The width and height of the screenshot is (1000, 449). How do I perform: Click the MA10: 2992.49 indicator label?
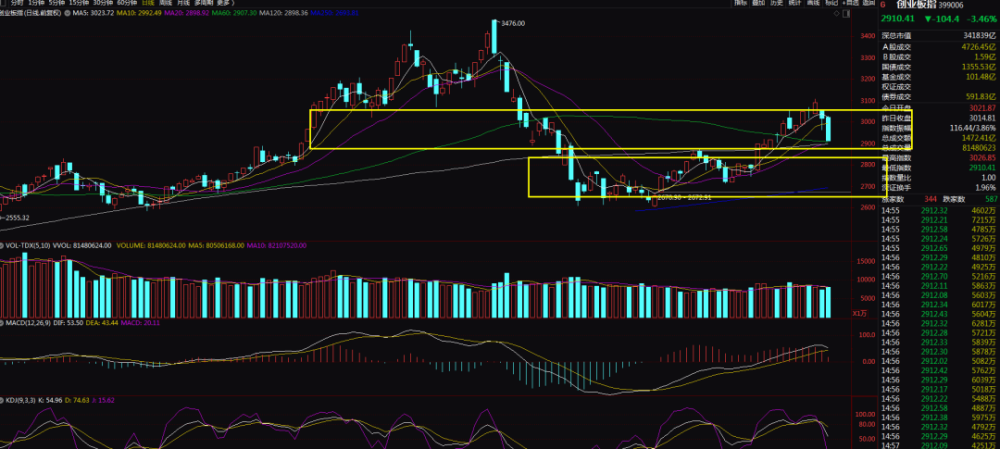[139, 13]
